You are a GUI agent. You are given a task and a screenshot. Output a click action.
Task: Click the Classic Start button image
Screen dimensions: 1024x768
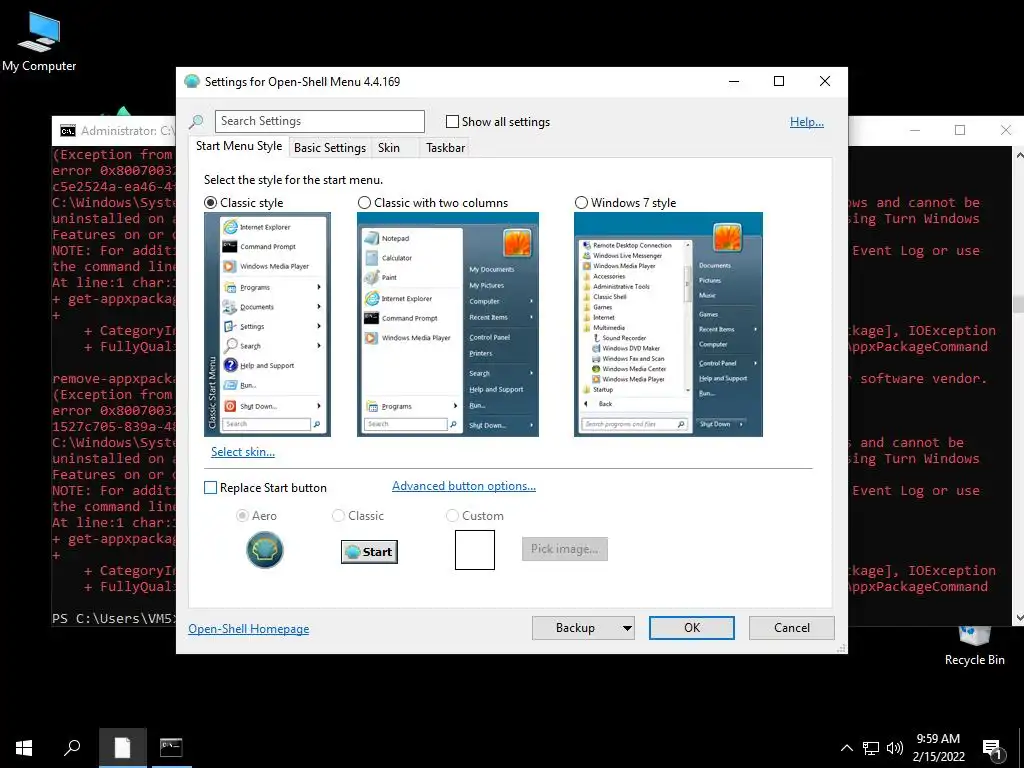[369, 552]
